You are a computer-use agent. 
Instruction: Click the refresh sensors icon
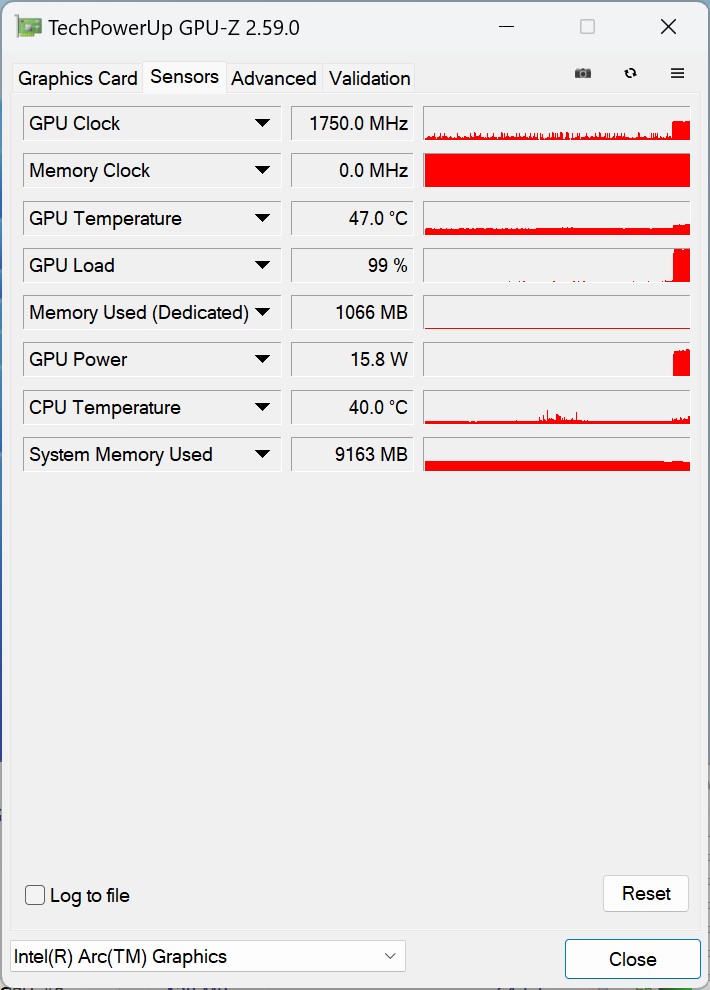coord(630,73)
